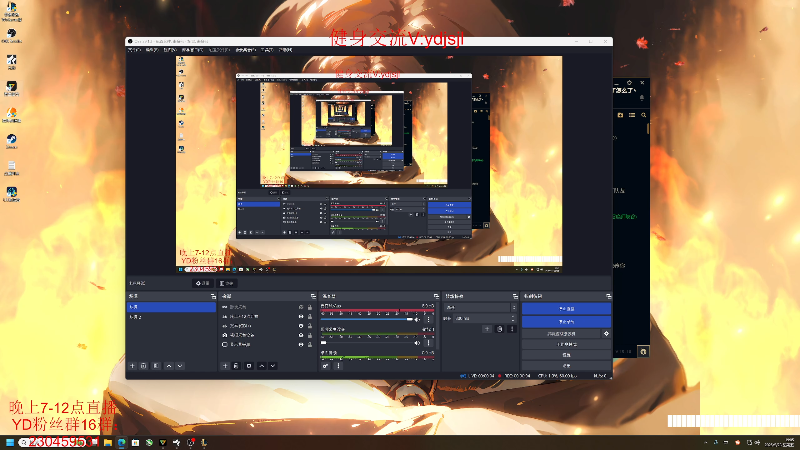Open the transition's three-dot options menu
800x450 pixels.
pos(512,329)
